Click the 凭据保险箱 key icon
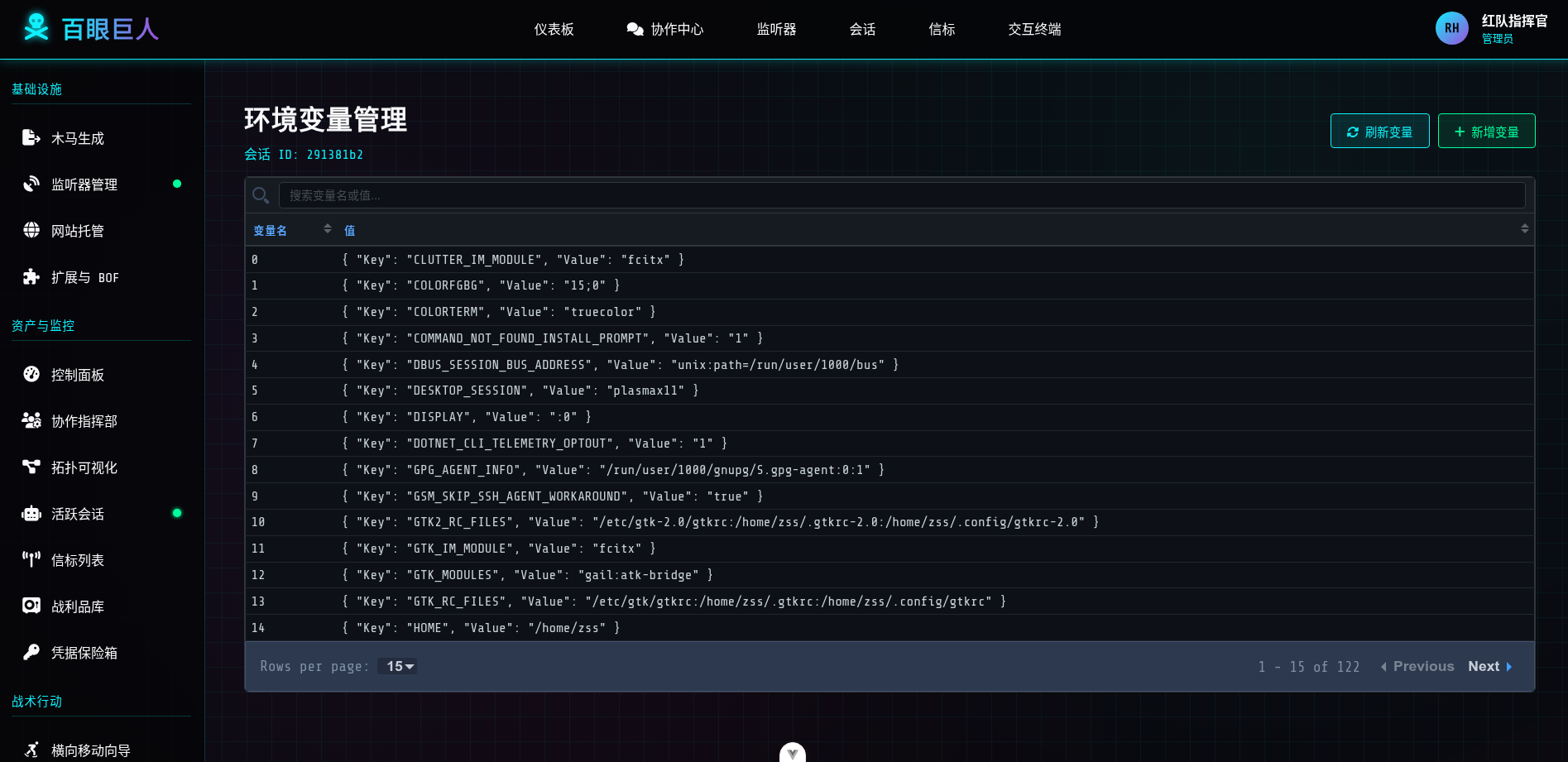 (x=31, y=653)
